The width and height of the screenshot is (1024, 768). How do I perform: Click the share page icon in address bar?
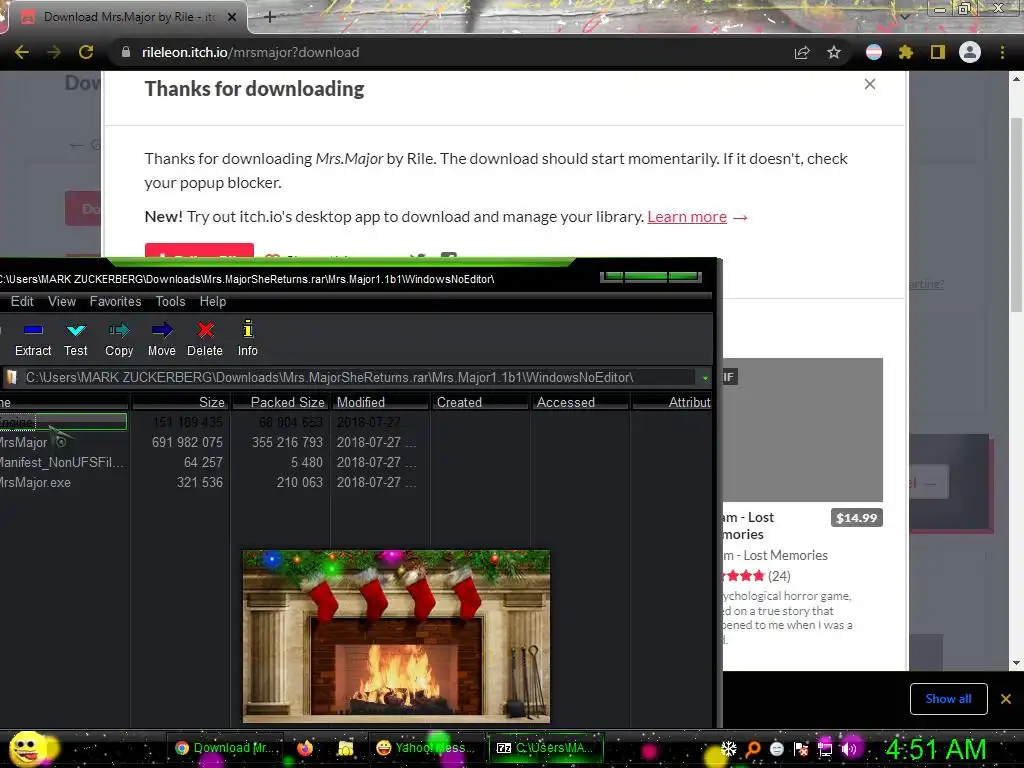tap(802, 52)
